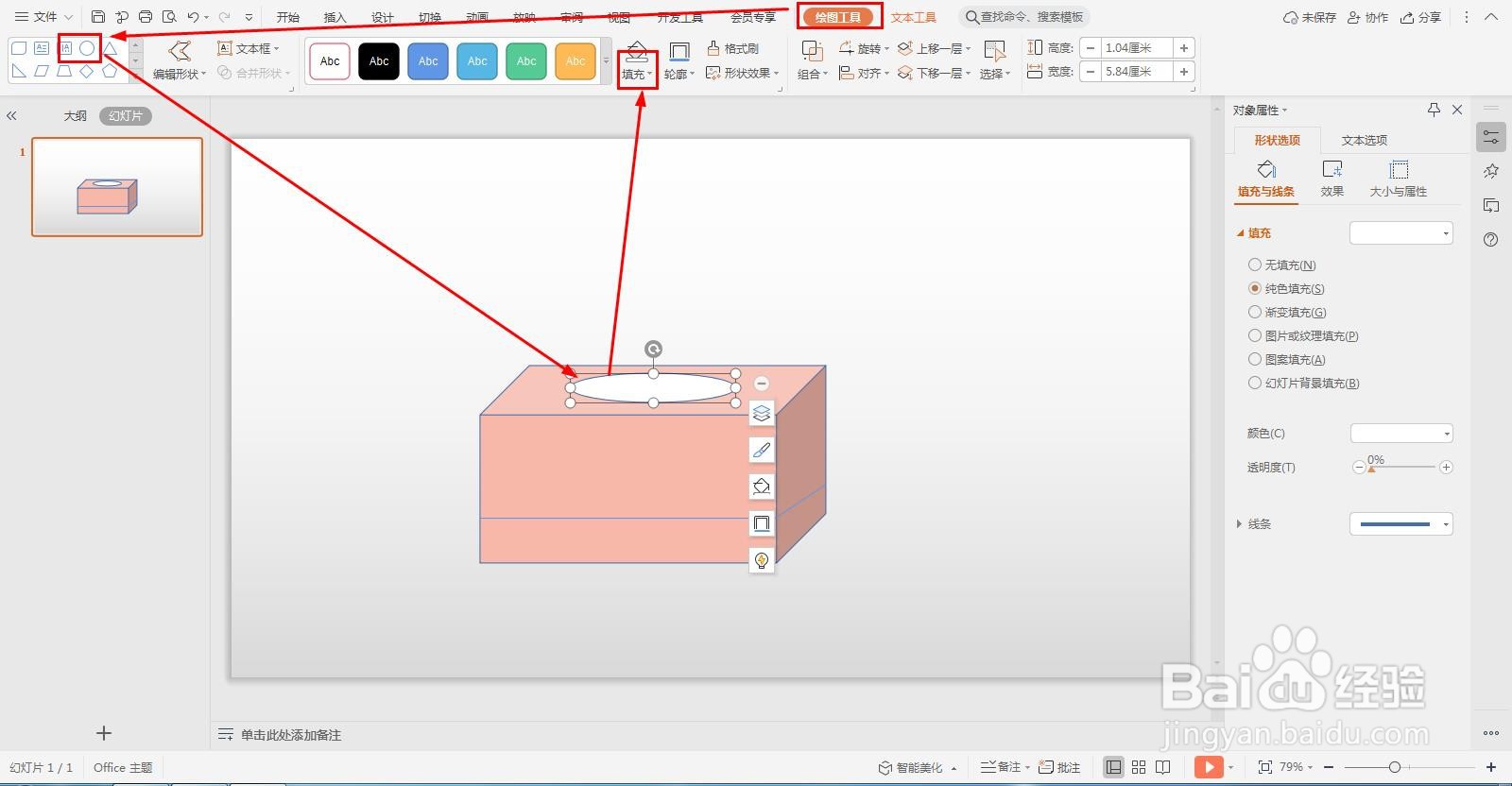Image resolution: width=1512 pixels, height=786 pixels.
Task: Select 无填充 radio option
Action: point(1255,265)
